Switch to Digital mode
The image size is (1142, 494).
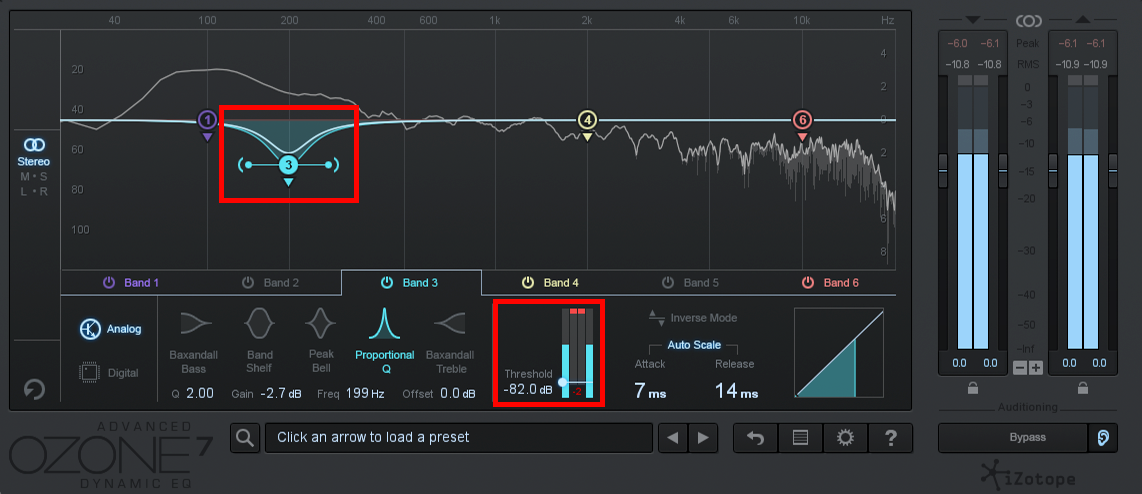tap(109, 373)
